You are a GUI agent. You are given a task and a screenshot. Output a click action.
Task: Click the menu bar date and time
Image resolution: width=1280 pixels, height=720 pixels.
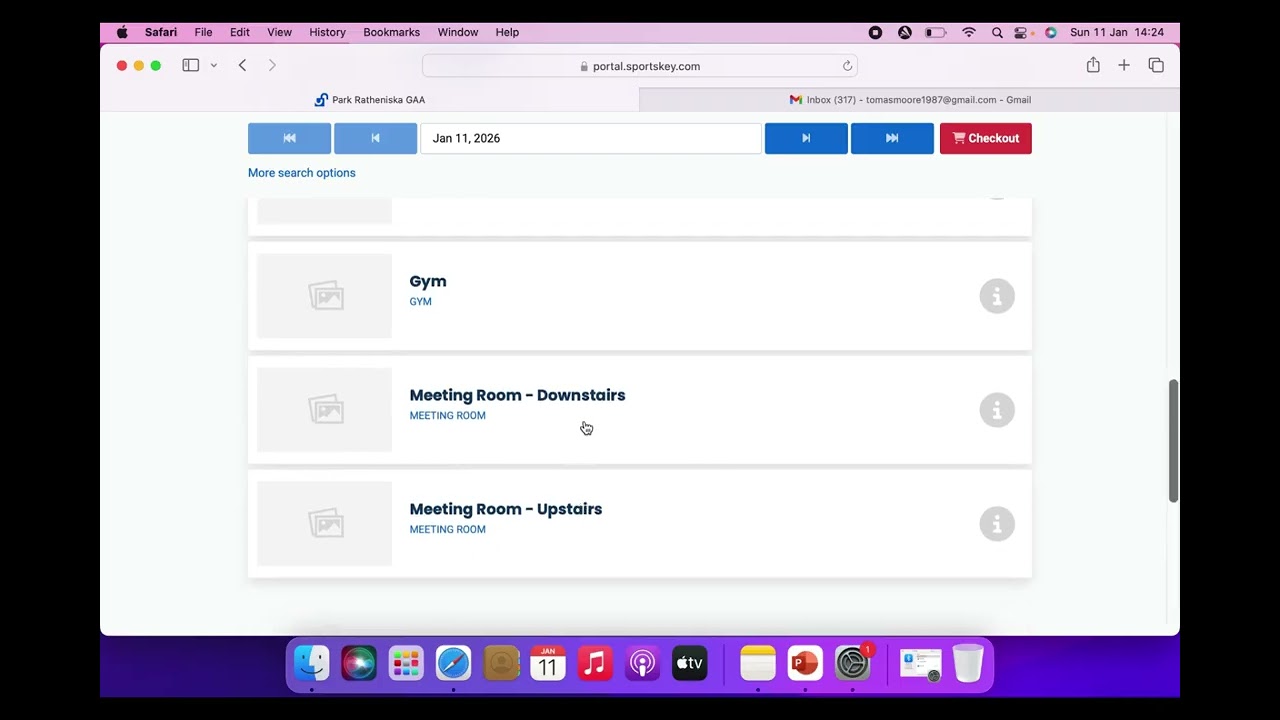pyautogui.click(x=1117, y=32)
